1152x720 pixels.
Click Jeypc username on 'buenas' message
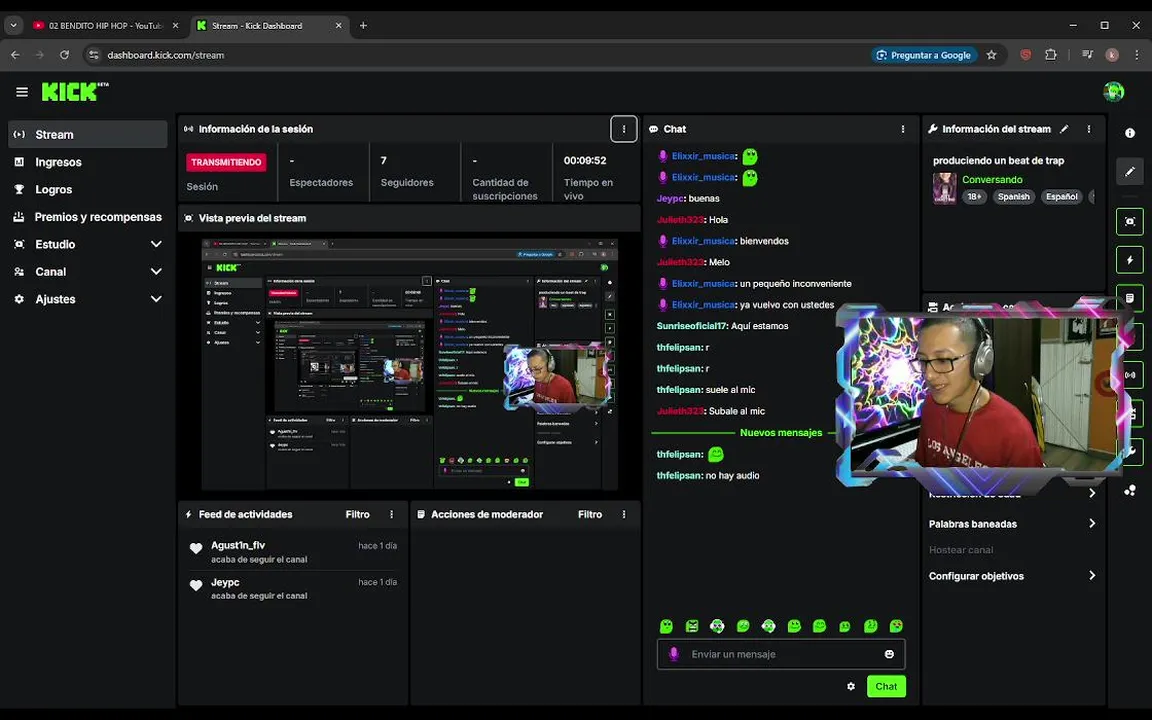[670, 198]
